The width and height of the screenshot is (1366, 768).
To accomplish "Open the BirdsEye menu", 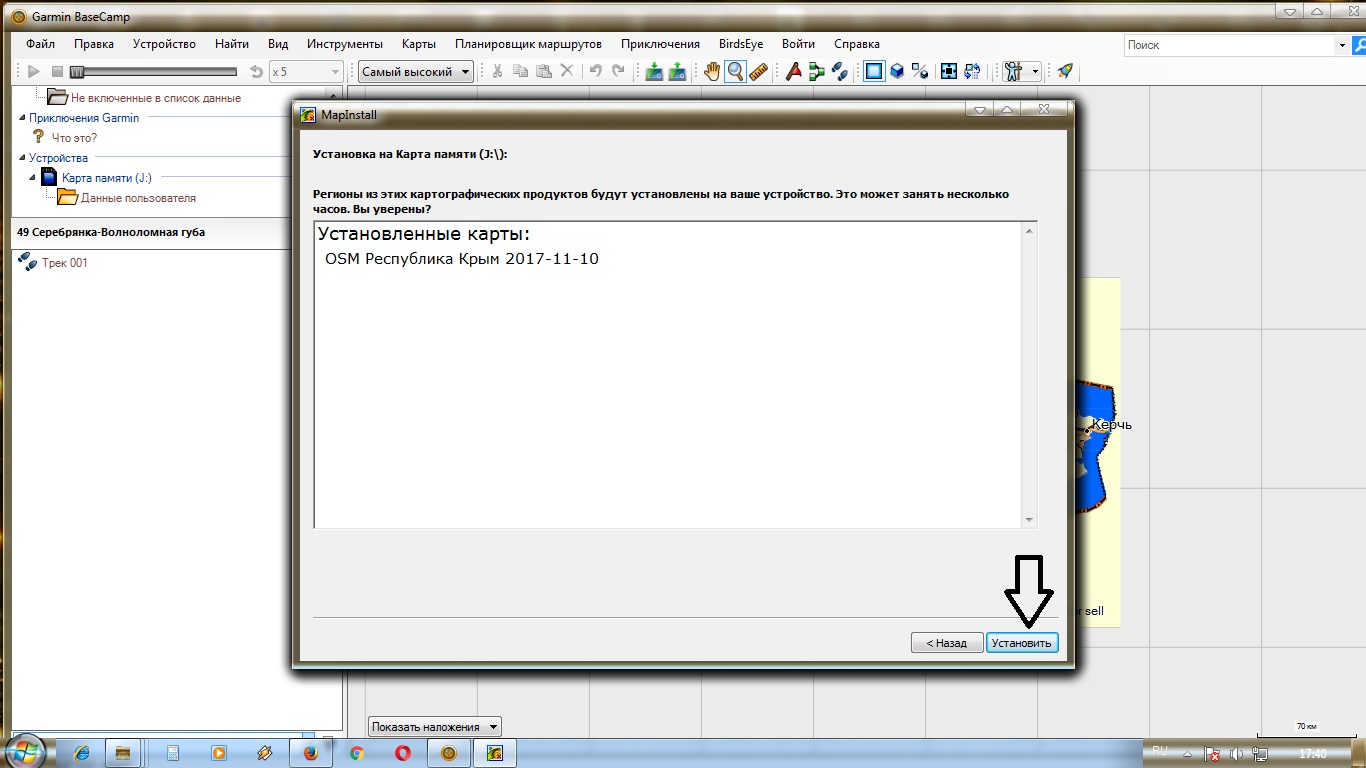I will [x=741, y=44].
